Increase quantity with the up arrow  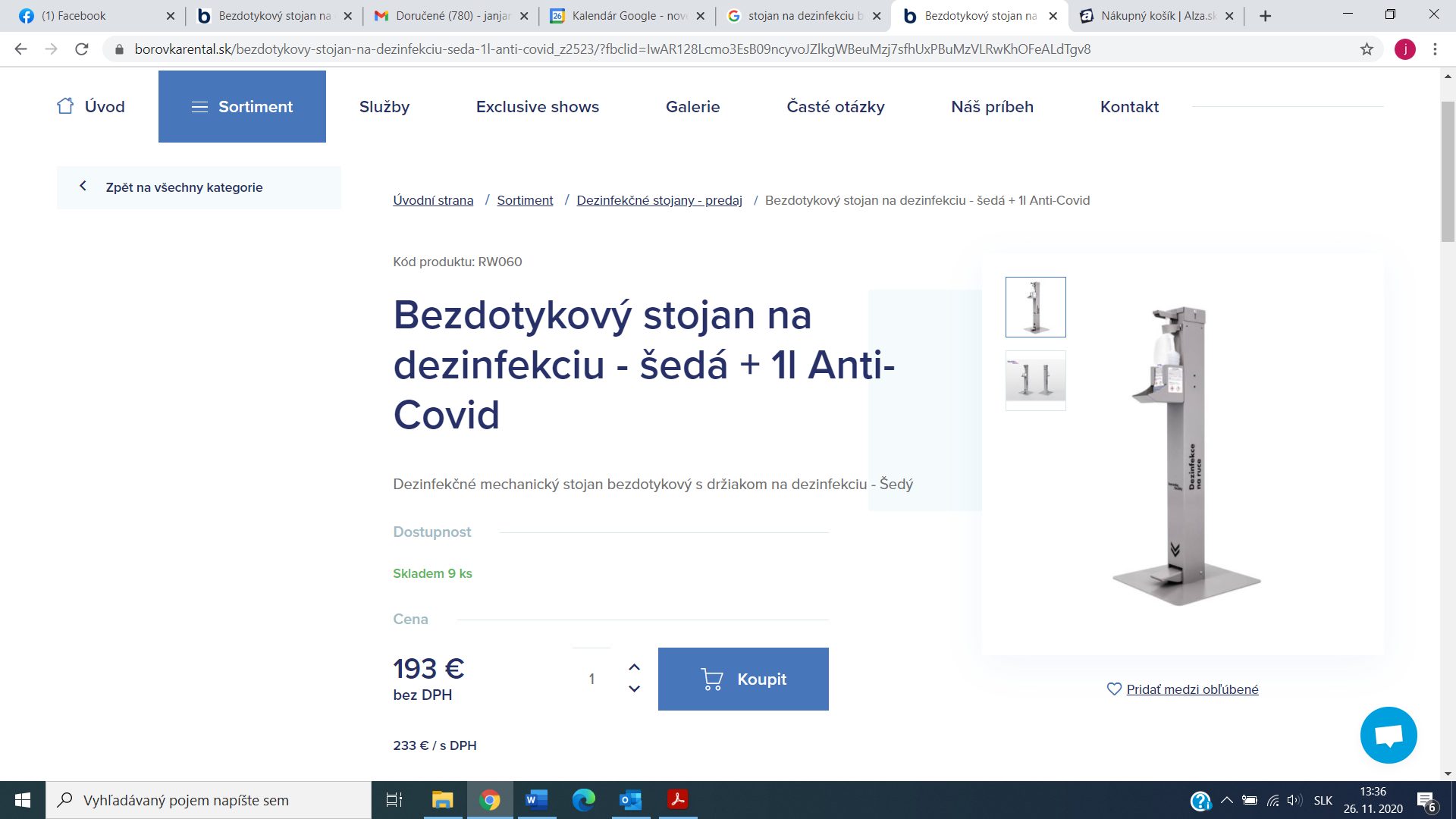(634, 667)
